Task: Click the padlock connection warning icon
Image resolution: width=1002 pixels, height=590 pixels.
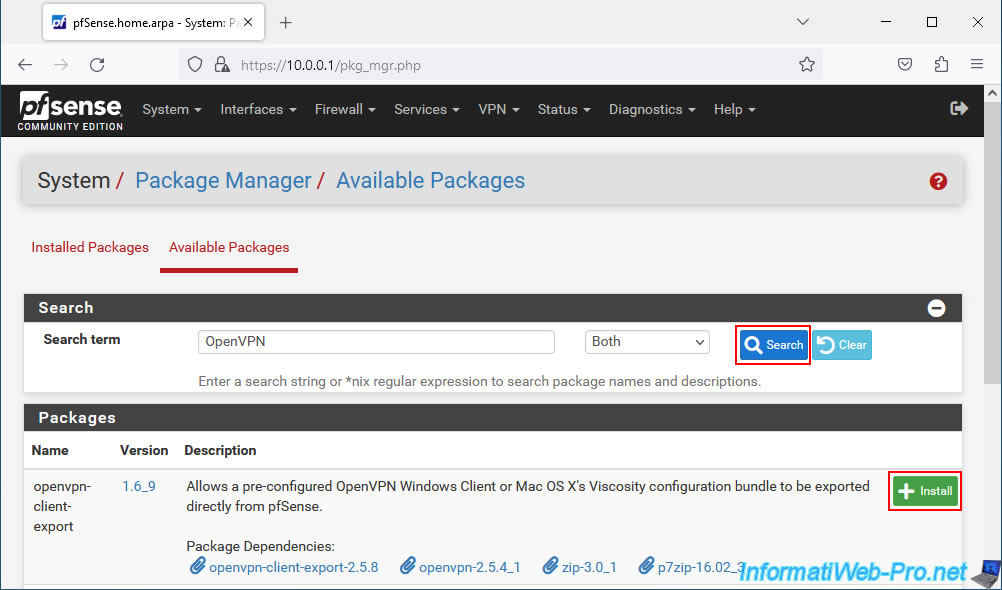Action: click(x=222, y=65)
